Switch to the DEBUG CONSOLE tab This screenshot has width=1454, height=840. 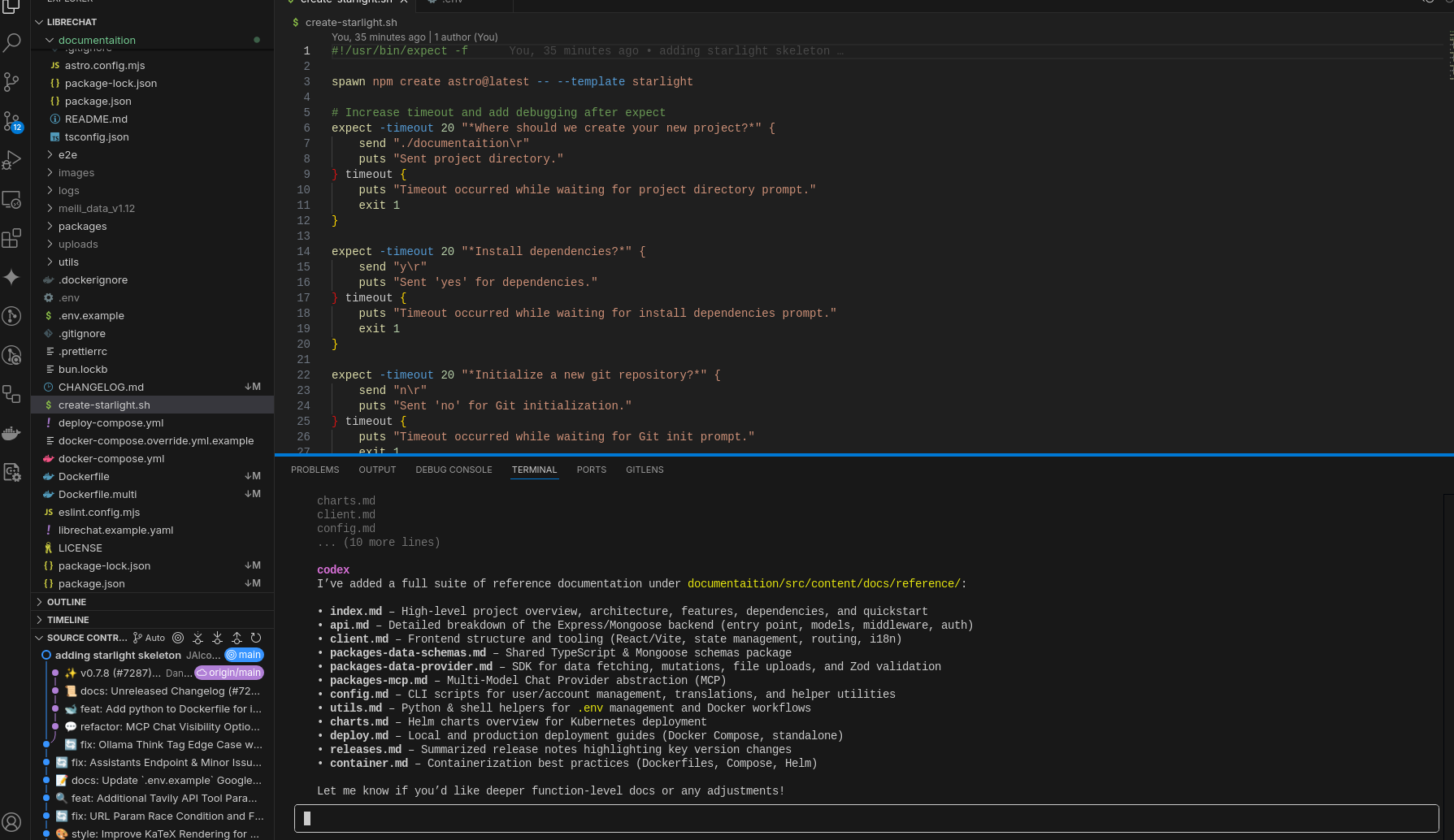454,470
